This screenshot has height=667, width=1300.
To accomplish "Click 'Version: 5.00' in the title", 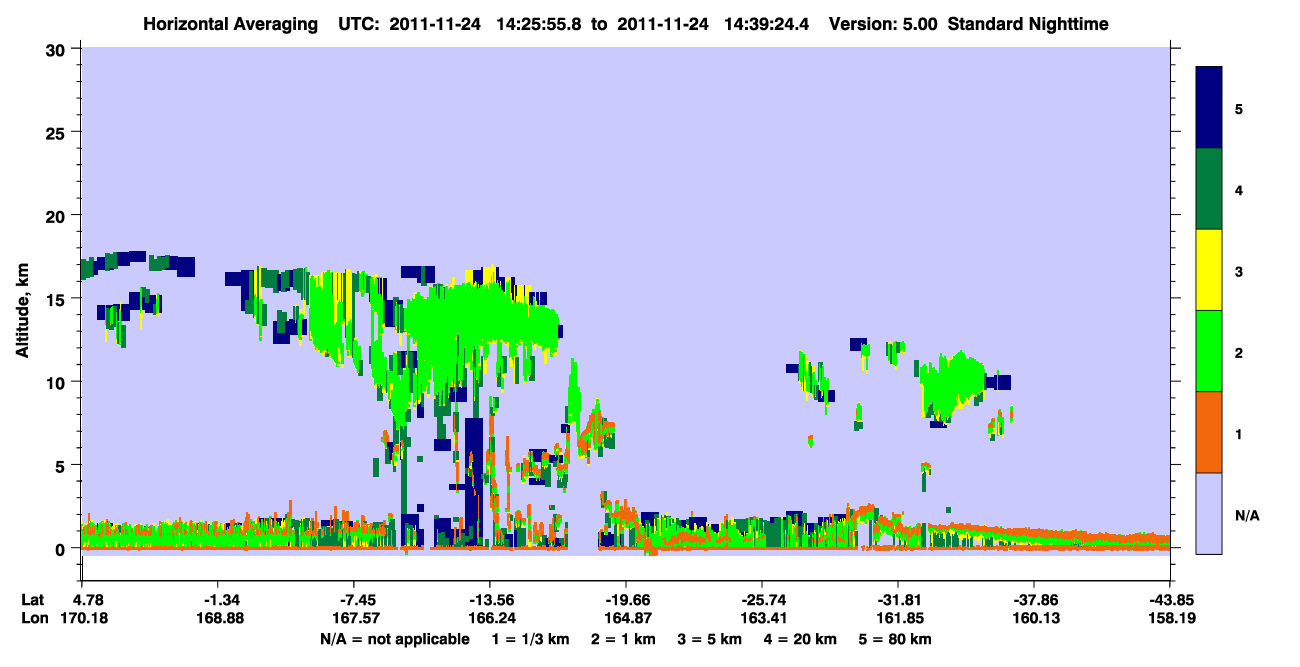I will point(883,23).
